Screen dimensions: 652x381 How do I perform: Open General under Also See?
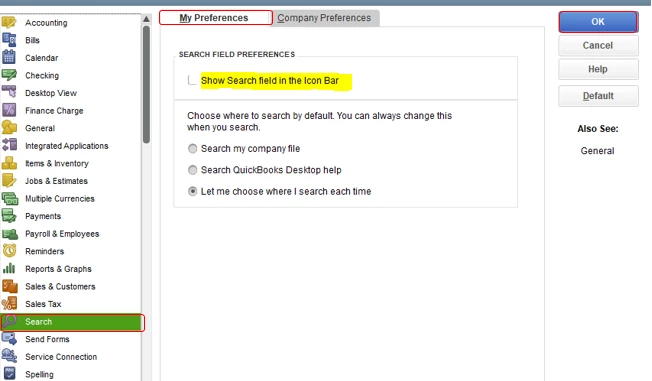[598, 151]
